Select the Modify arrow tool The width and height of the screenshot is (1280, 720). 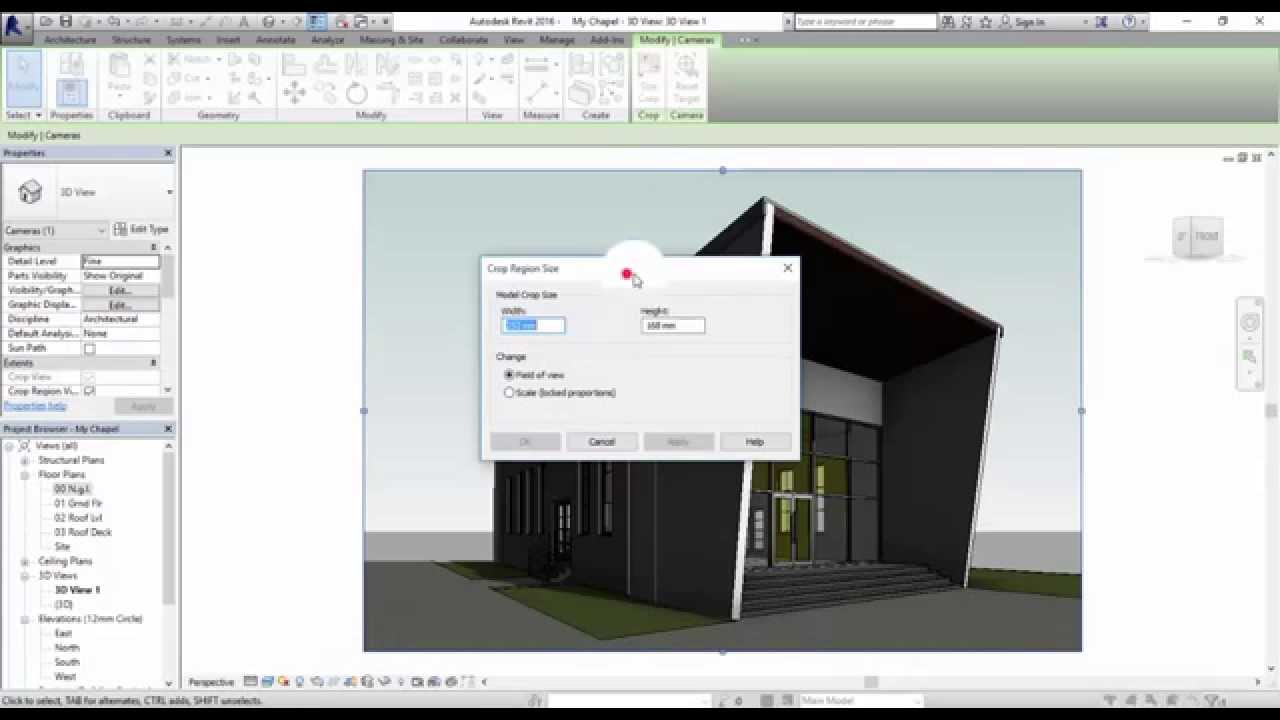(x=22, y=78)
